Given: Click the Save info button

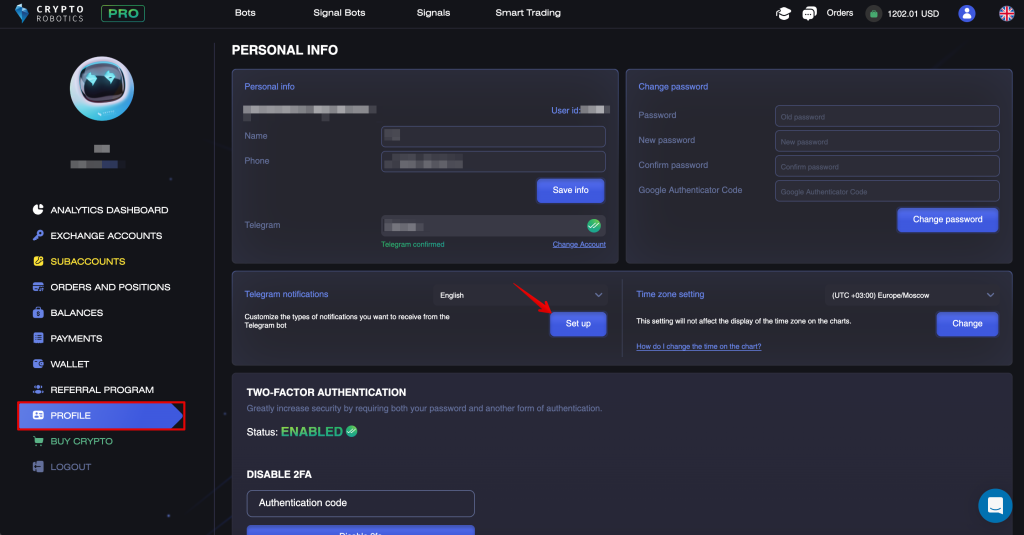Looking at the screenshot, I should (x=570, y=190).
